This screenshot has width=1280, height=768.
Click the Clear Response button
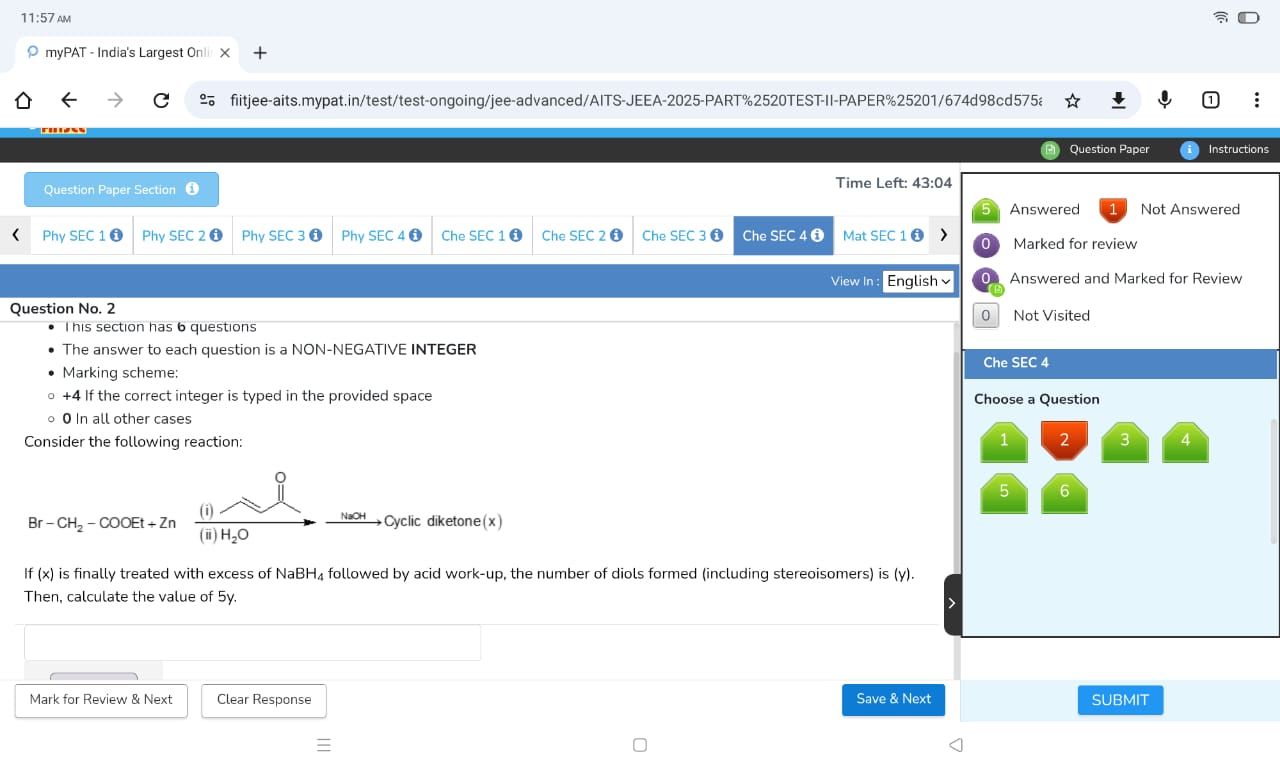click(x=264, y=700)
